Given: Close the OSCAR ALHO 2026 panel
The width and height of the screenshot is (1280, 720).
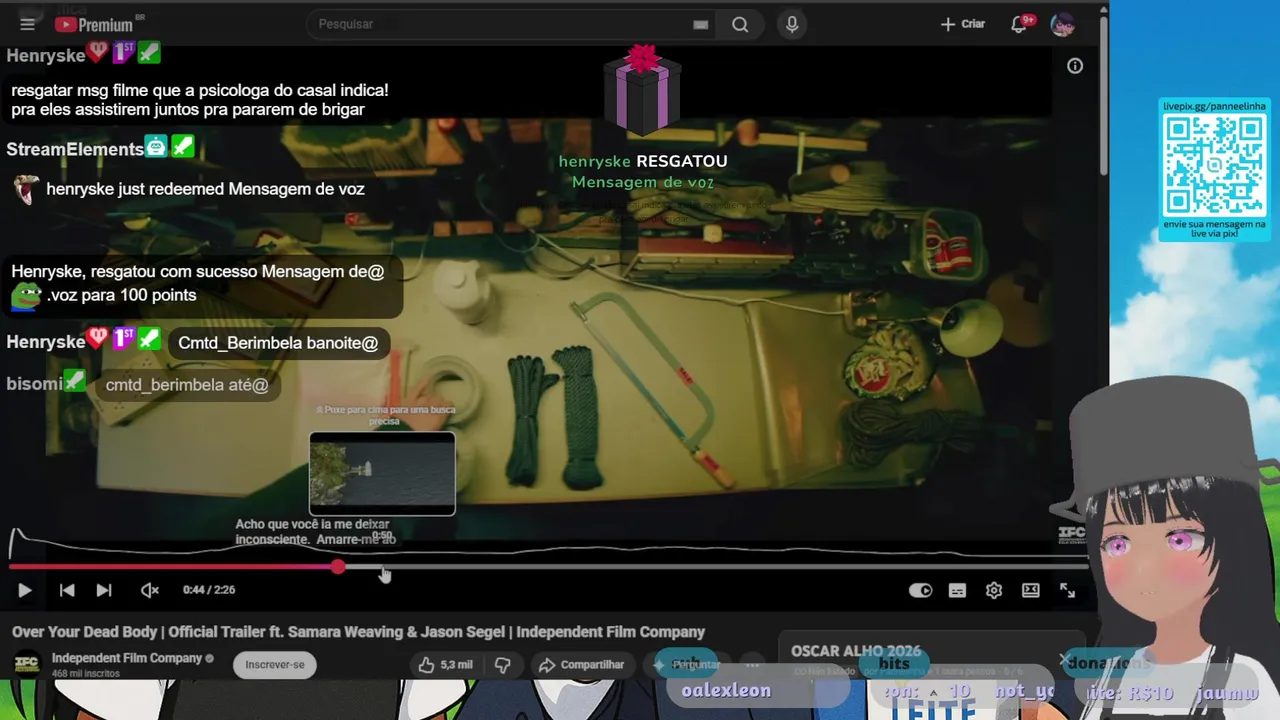Looking at the screenshot, I should coord(1063,660).
